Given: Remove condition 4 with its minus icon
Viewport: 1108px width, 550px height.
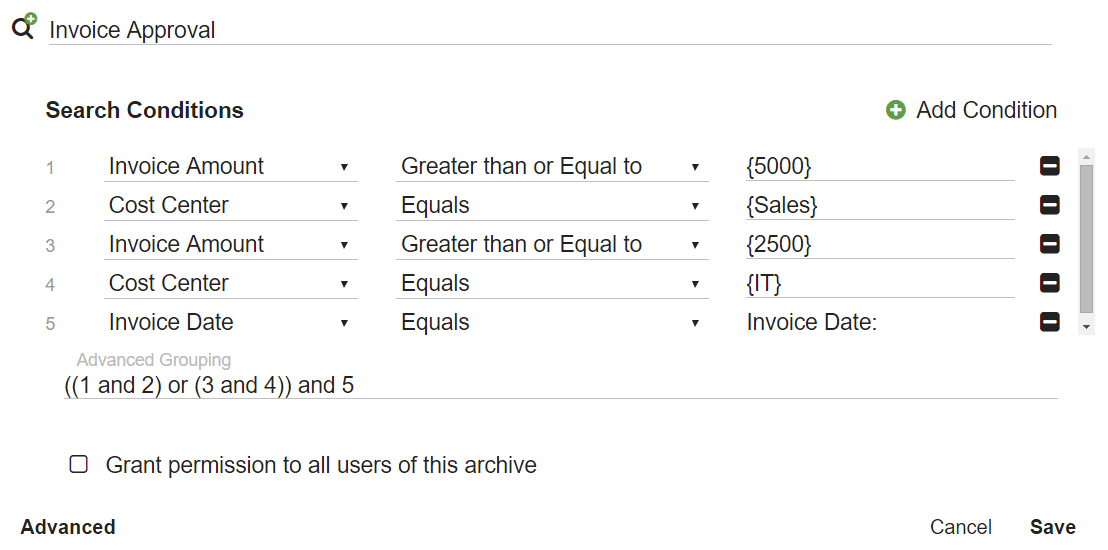Looking at the screenshot, I should [1050, 284].
